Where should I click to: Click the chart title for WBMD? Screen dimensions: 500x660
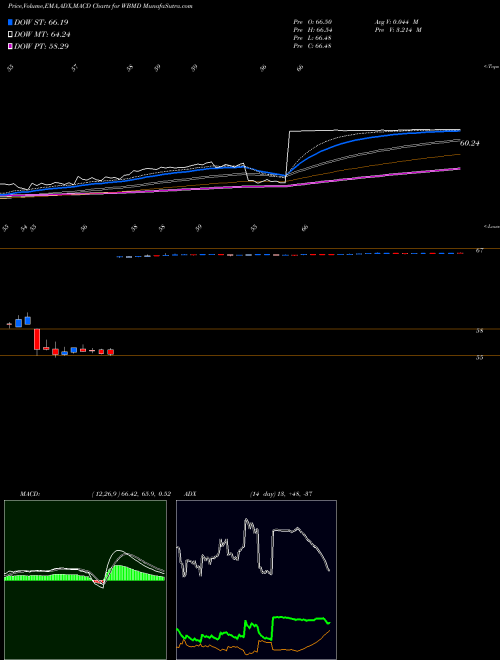coord(100,6)
